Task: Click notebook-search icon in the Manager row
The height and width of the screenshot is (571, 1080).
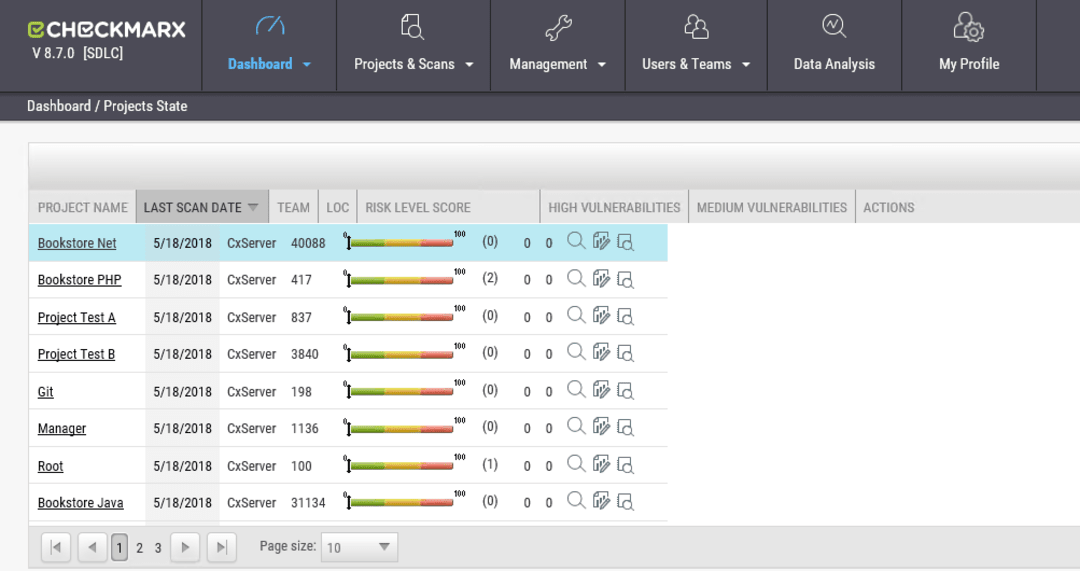Action: (625, 428)
